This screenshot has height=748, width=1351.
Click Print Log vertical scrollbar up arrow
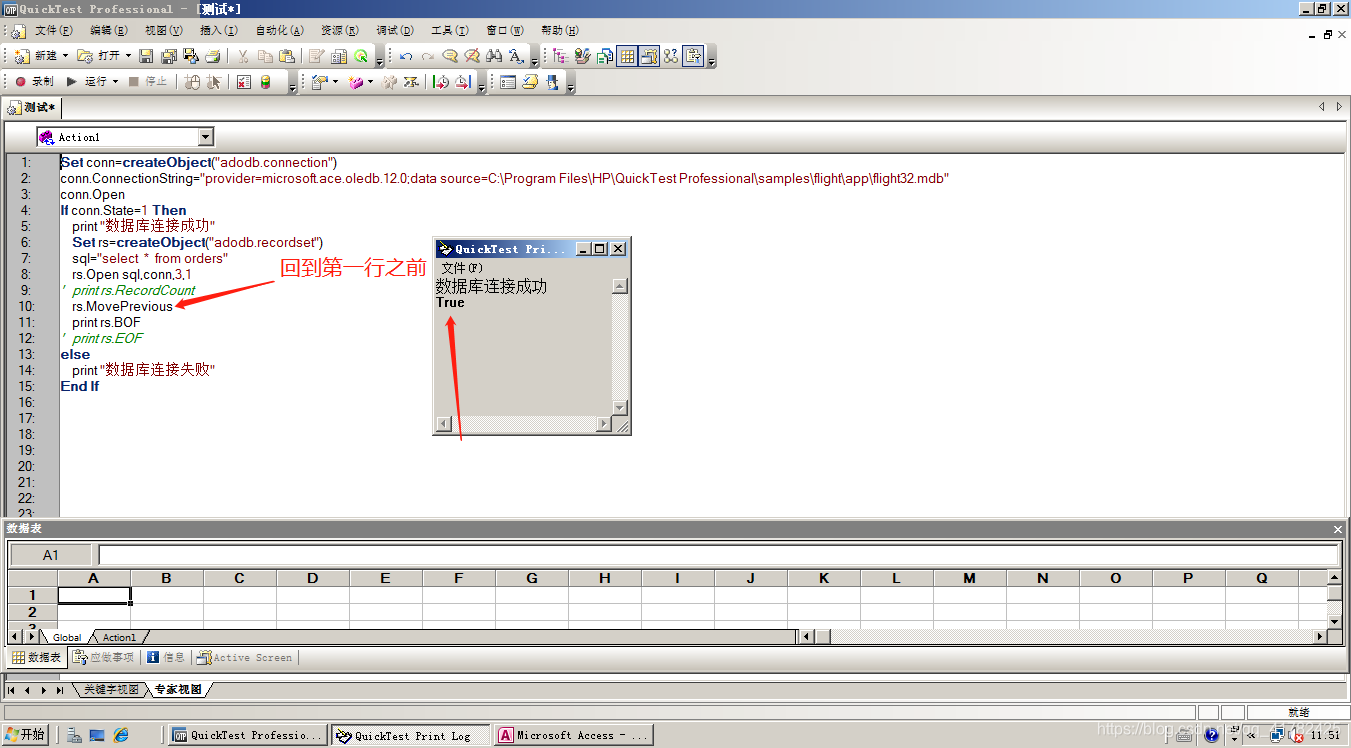620,286
